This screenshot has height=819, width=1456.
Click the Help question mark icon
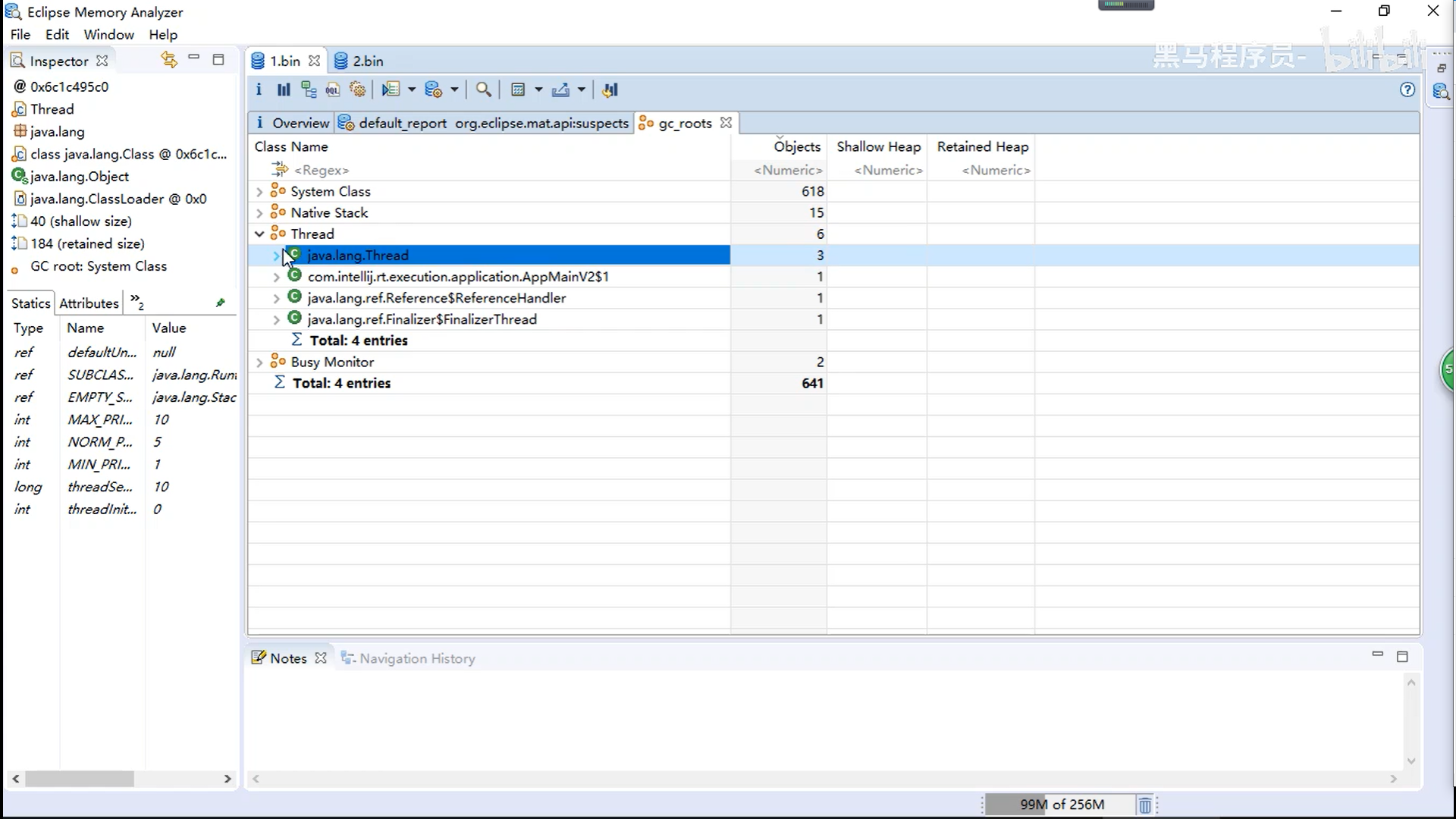pos(1407,89)
